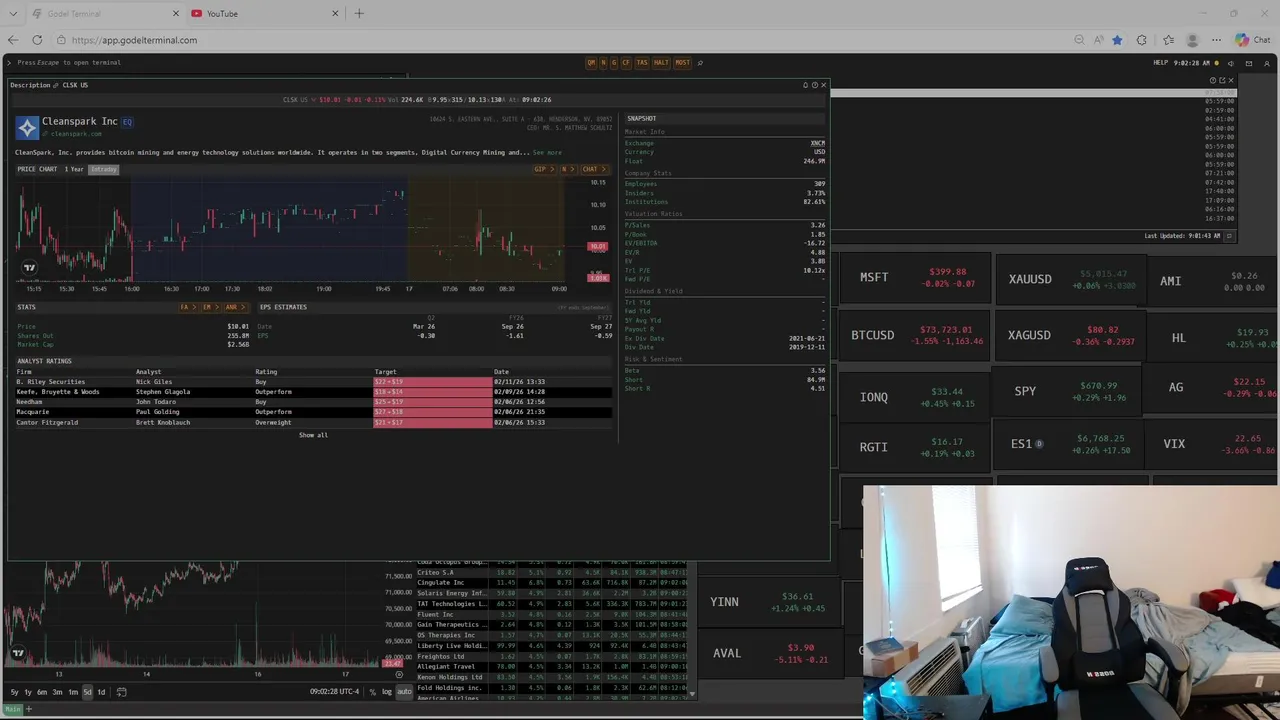Select the B. Riley Securities rating row
Image resolution: width=1280 pixels, height=720 pixels.
[313, 382]
